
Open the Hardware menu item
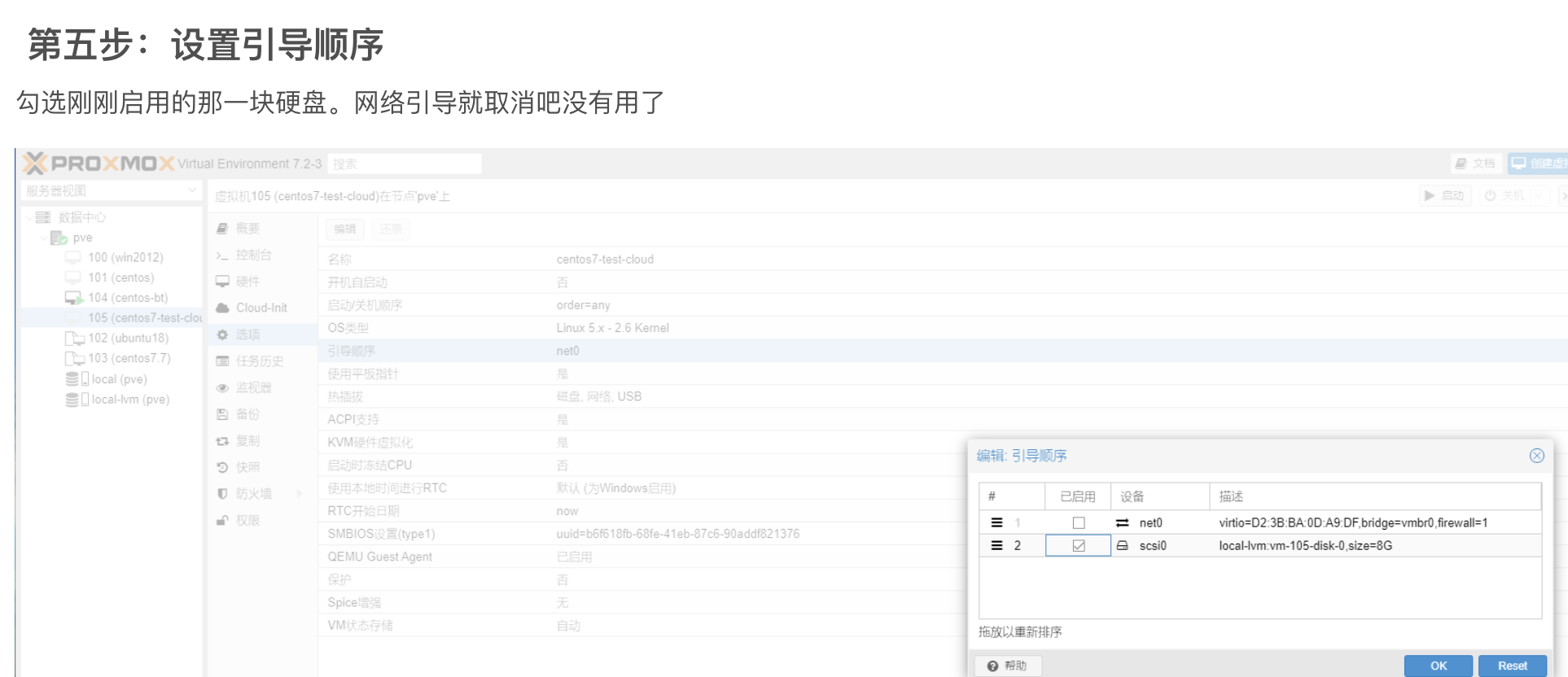tap(247, 282)
